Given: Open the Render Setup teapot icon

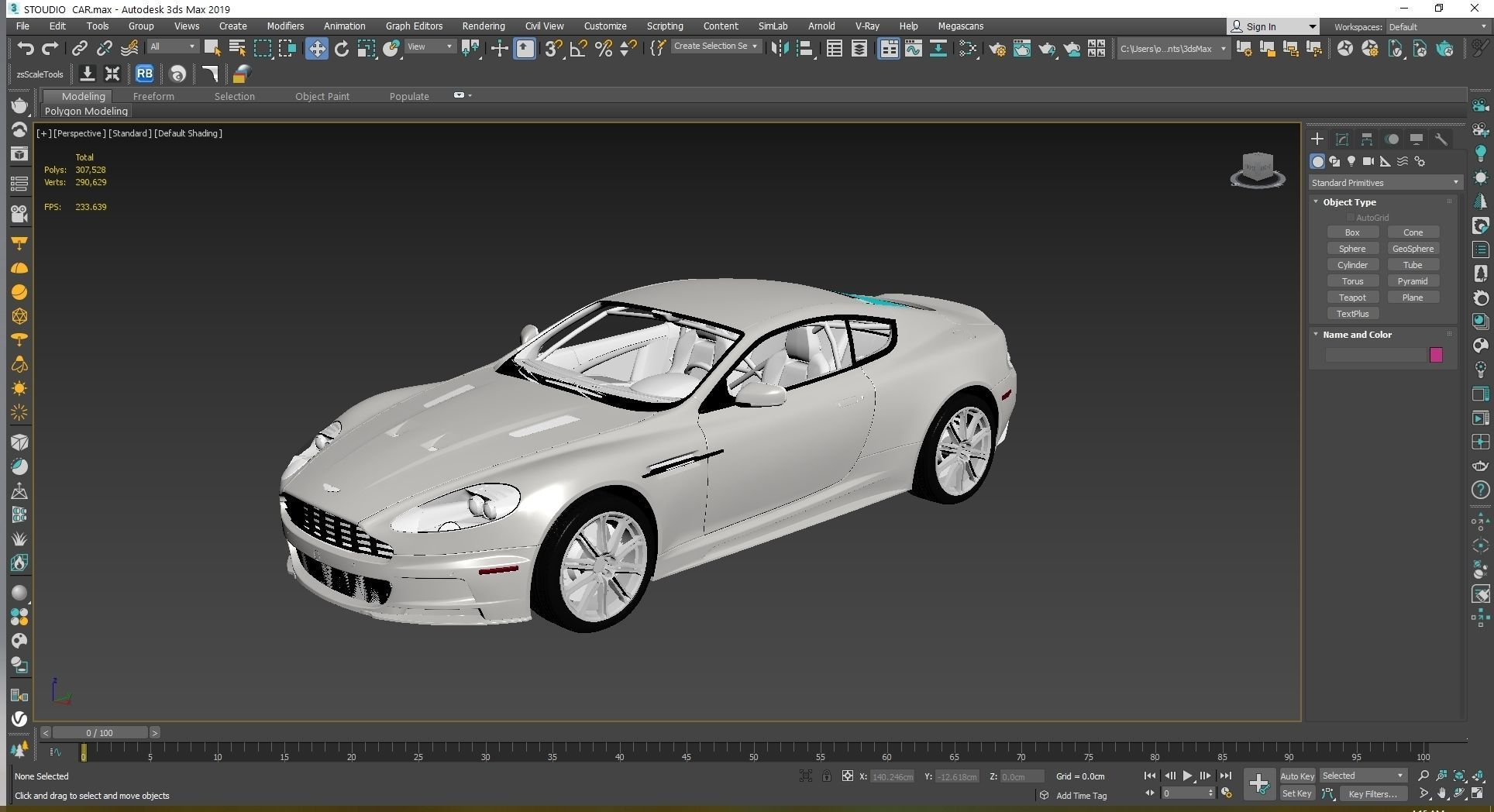Looking at the screenshot, I should point(997,49).
